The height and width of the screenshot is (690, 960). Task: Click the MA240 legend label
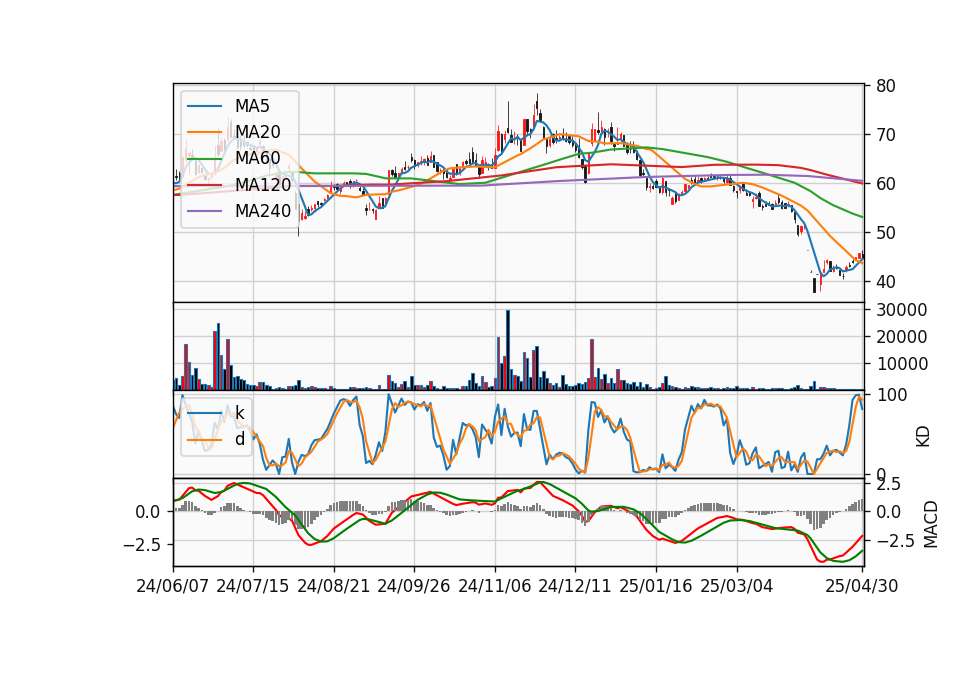pos(263,211)
